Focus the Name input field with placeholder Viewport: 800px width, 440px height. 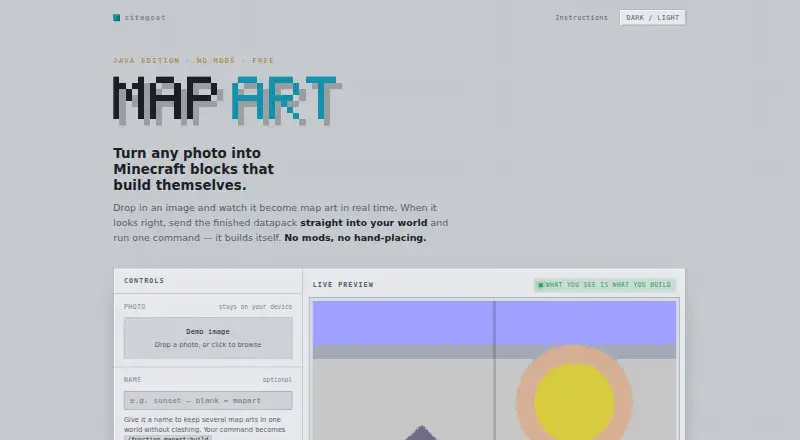click(x=208, y=400)
